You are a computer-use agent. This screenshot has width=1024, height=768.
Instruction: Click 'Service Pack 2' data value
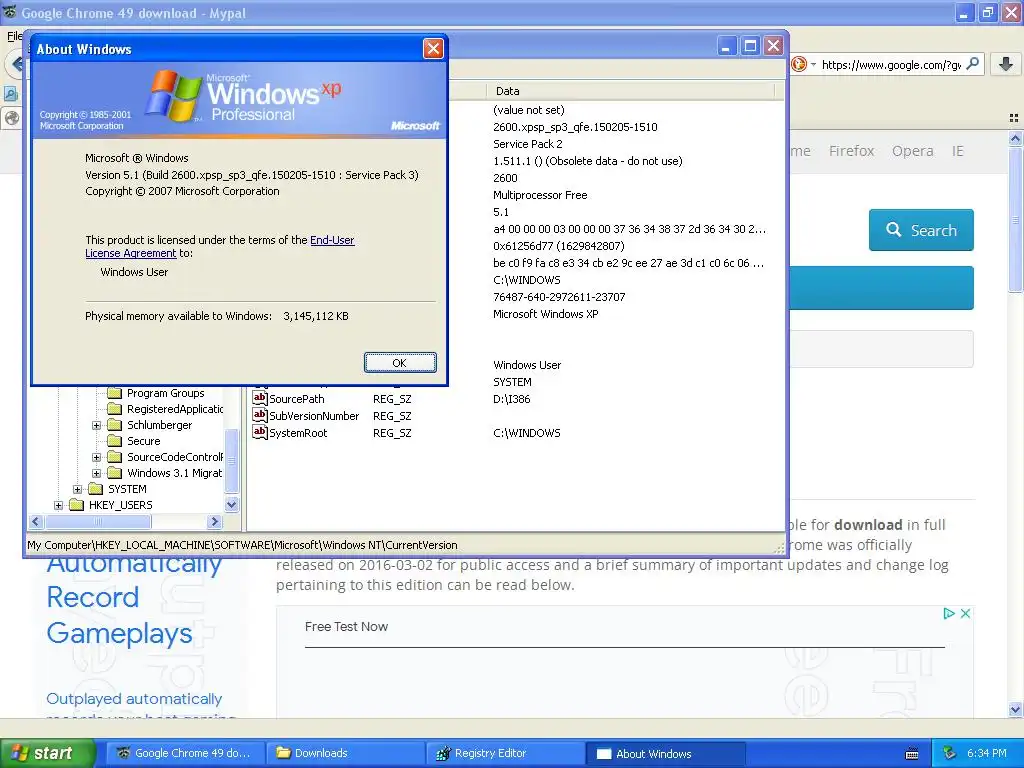tap(528, 144)
